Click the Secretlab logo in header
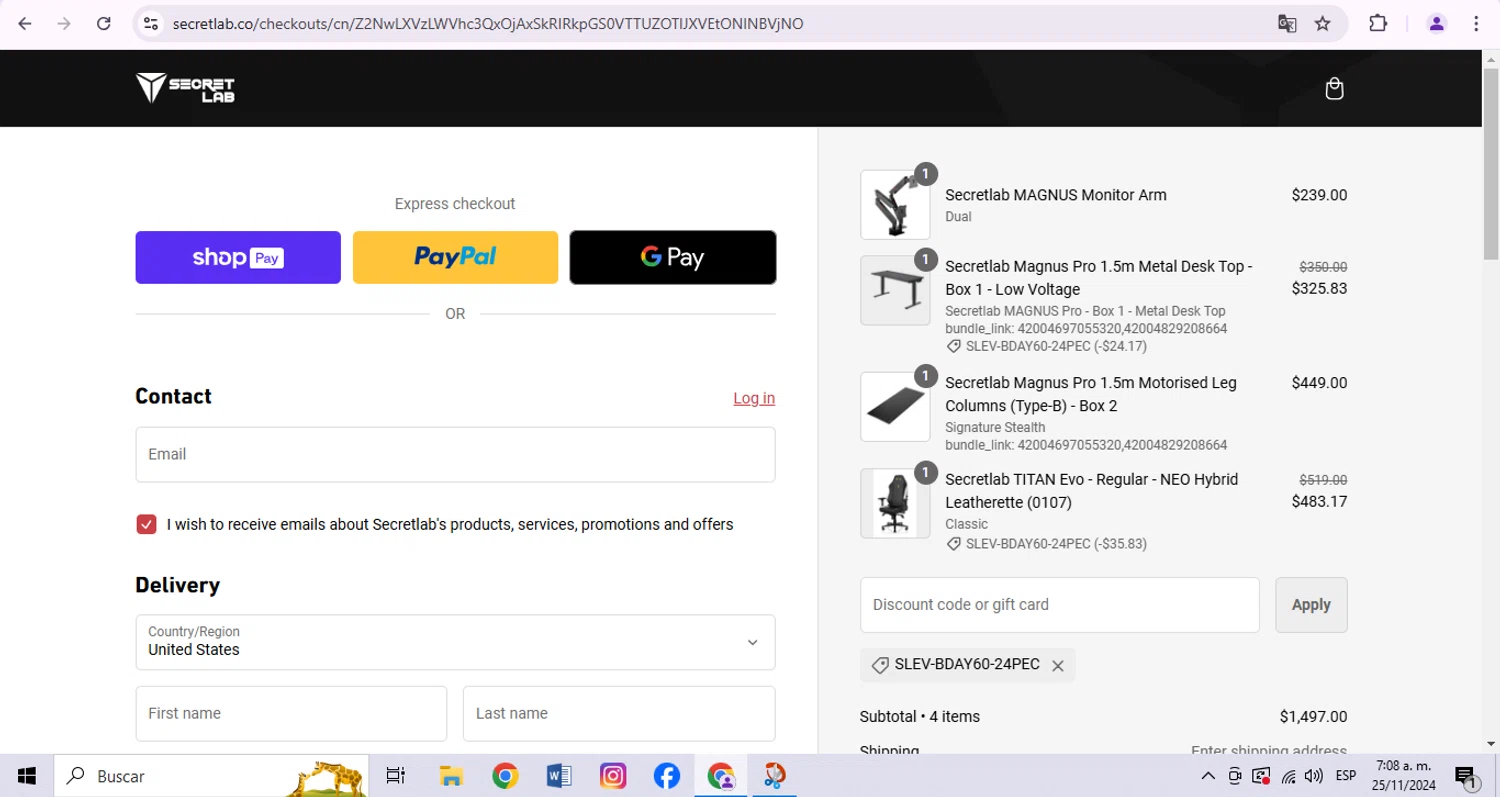Screen dimensions: 1500x797 coord(185,88)
